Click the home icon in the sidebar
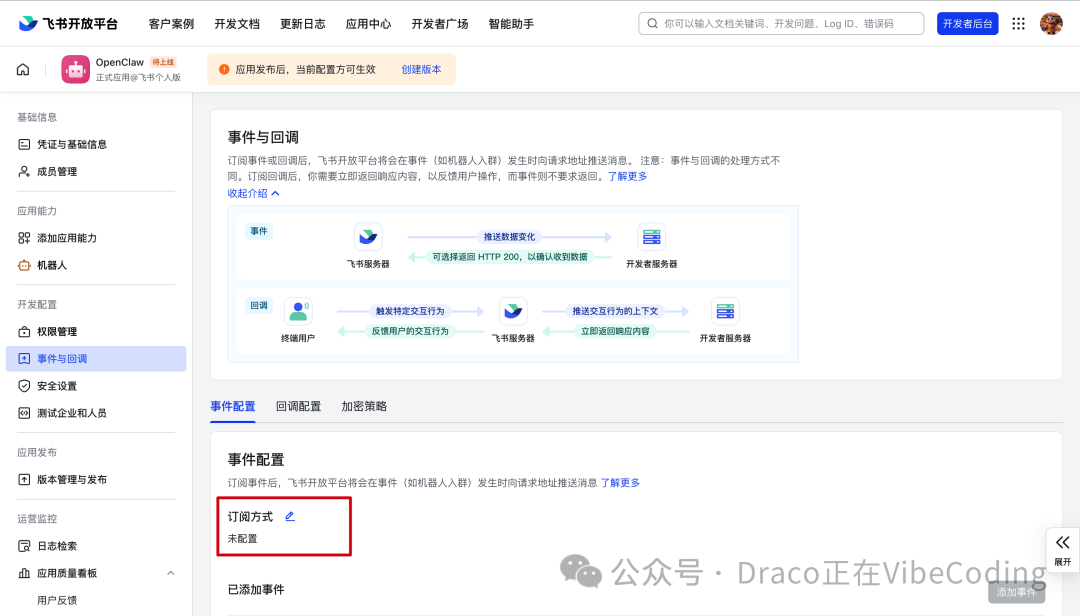1080x616 pixels. pyautogui.click(x=22, y=69)
